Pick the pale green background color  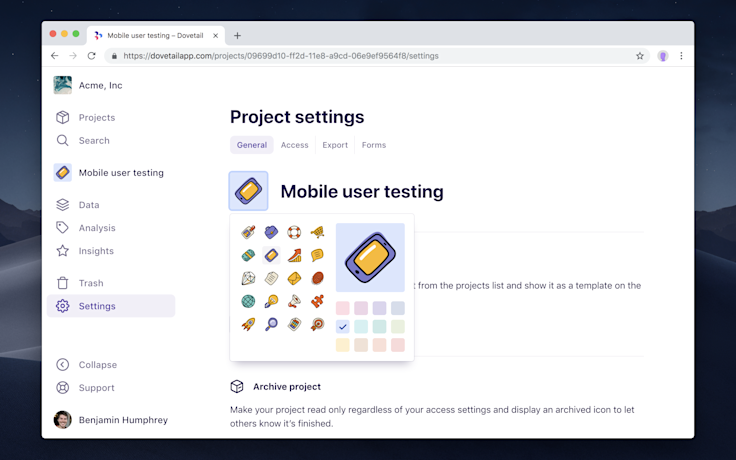click(398, 327)
